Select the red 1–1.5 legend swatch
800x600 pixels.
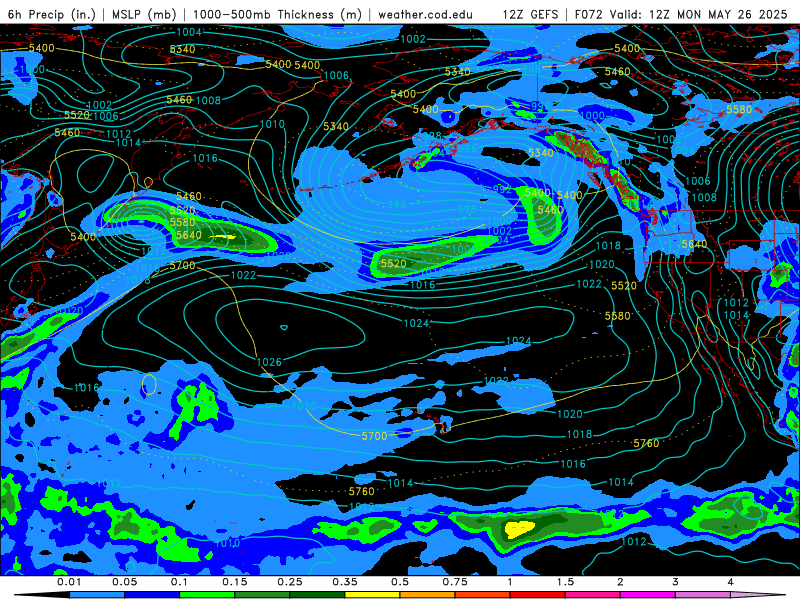538,595
